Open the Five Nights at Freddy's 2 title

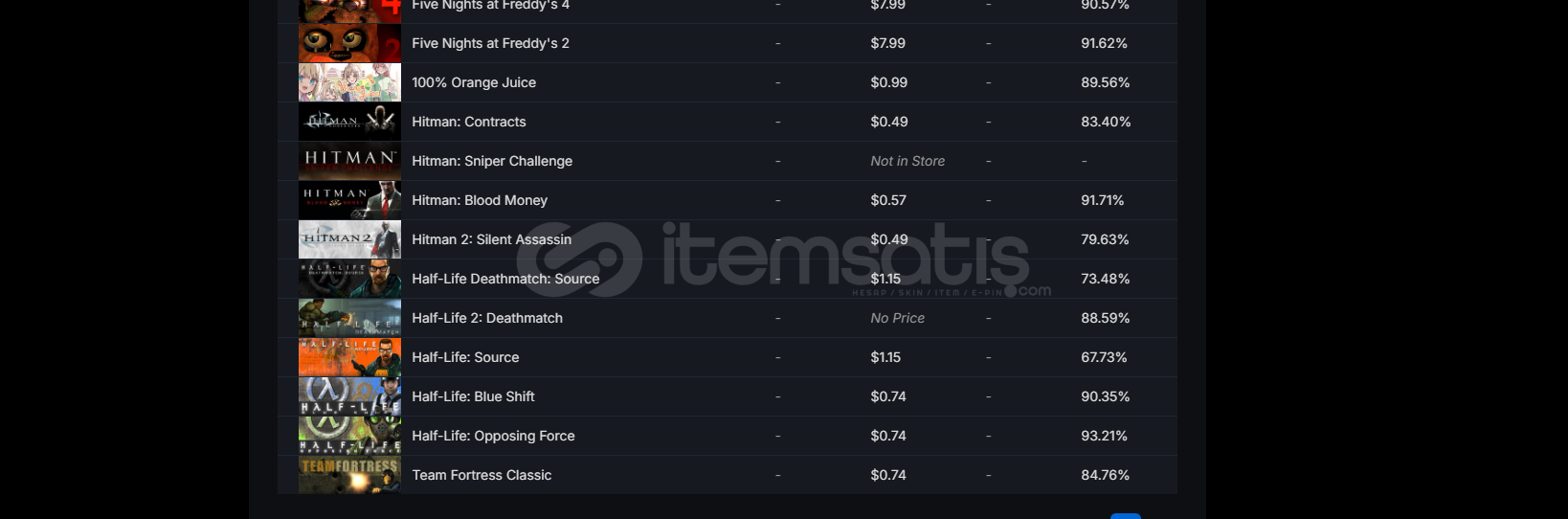[x=490, y=43]
